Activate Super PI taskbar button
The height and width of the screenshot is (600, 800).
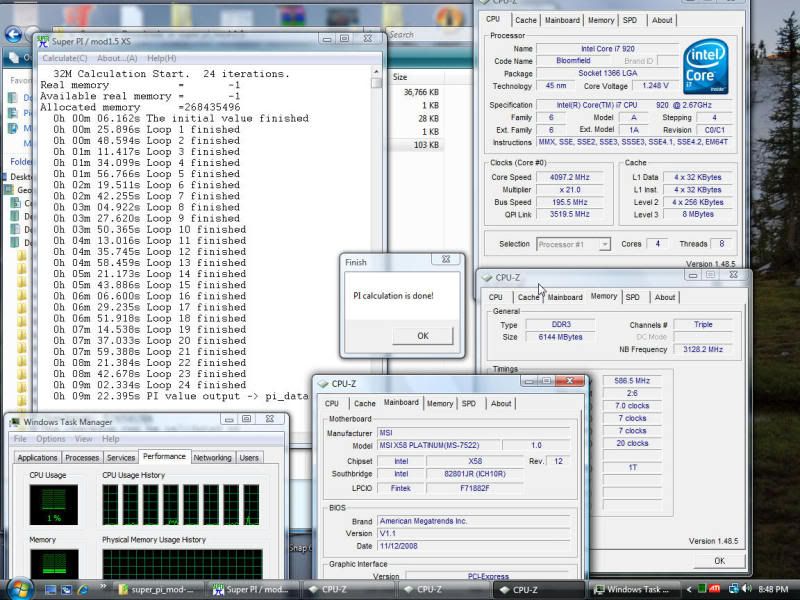pos(252,590)
